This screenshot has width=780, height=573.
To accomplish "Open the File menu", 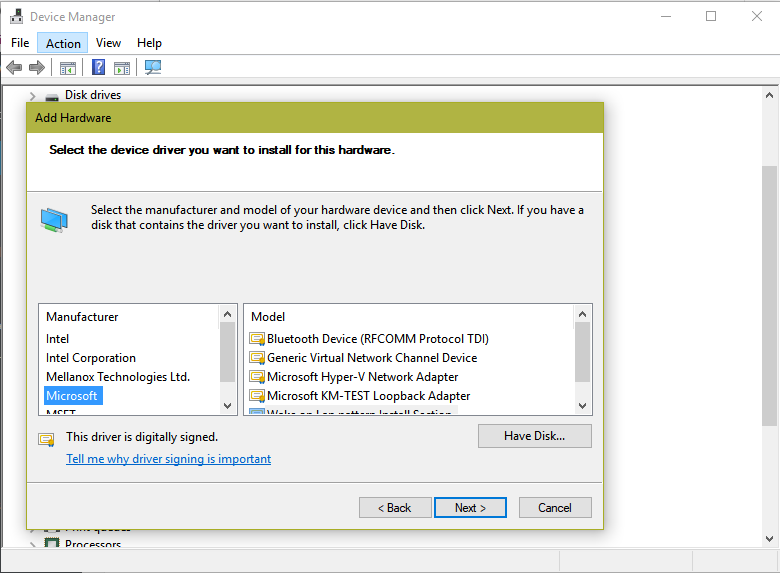I will pyautogui.click(x=20, y=43).
